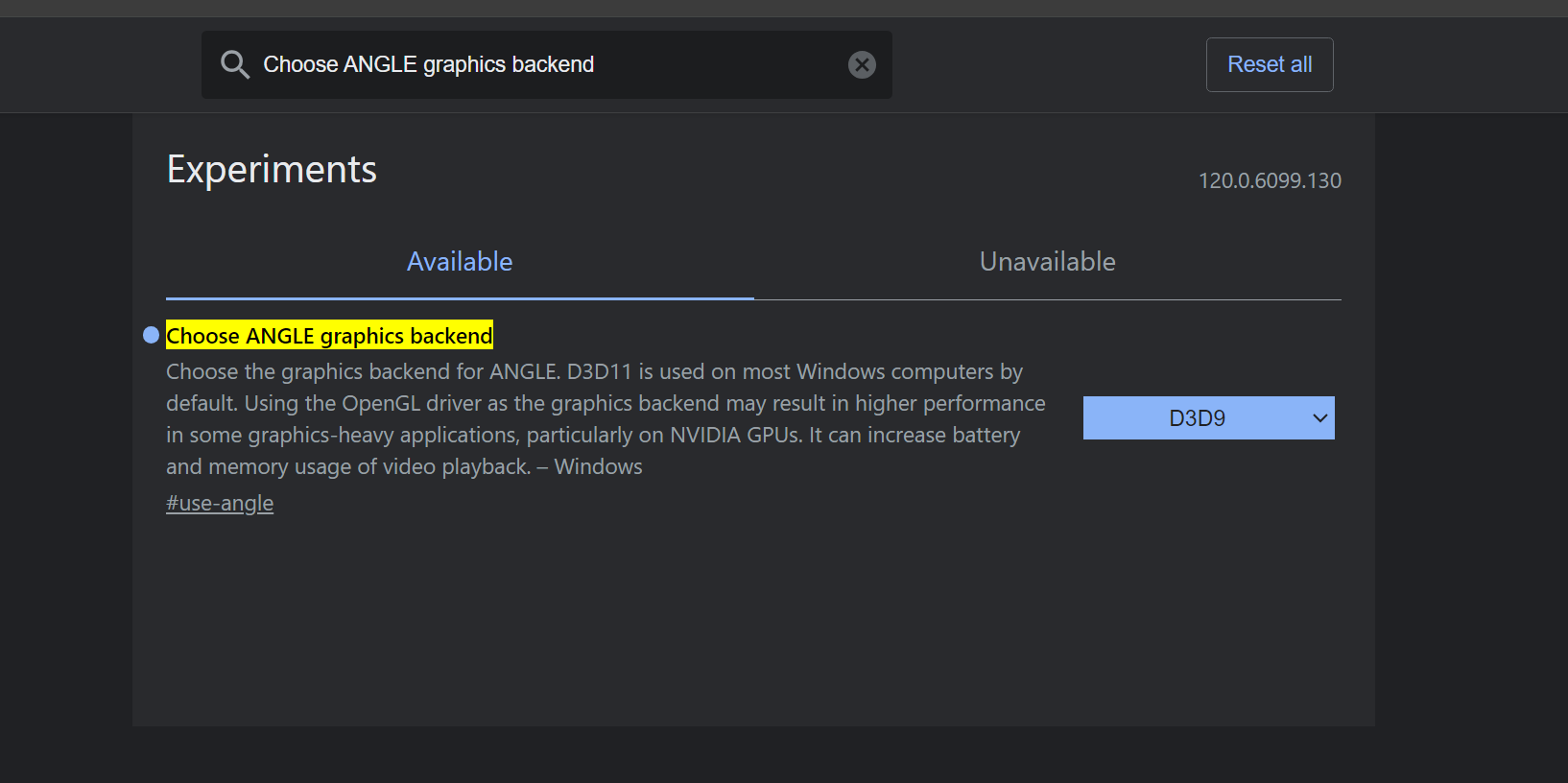Click the highlighted Choose ANGLE graphics backend title

[329, 335]
